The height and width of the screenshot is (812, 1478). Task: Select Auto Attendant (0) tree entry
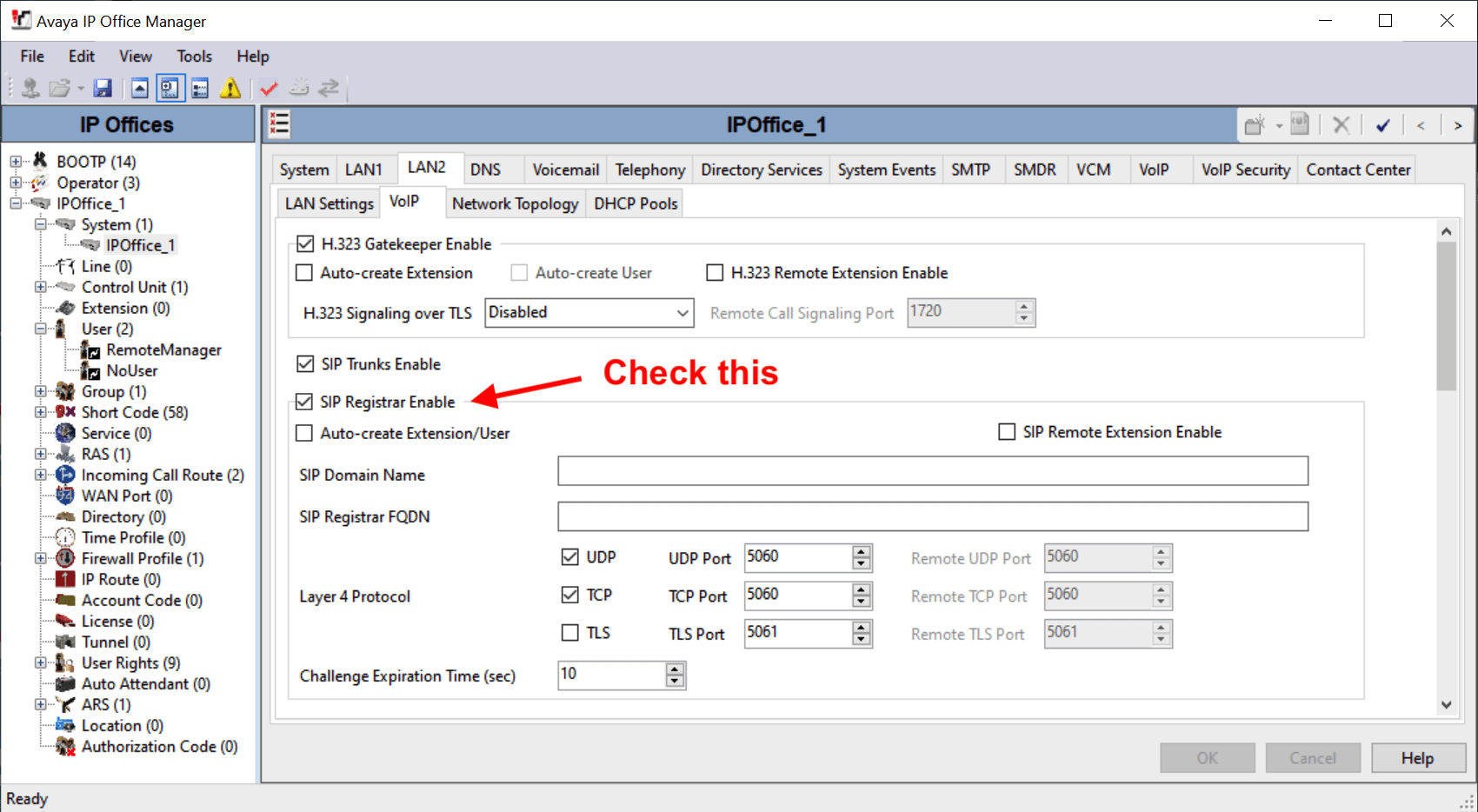(146, 683)
